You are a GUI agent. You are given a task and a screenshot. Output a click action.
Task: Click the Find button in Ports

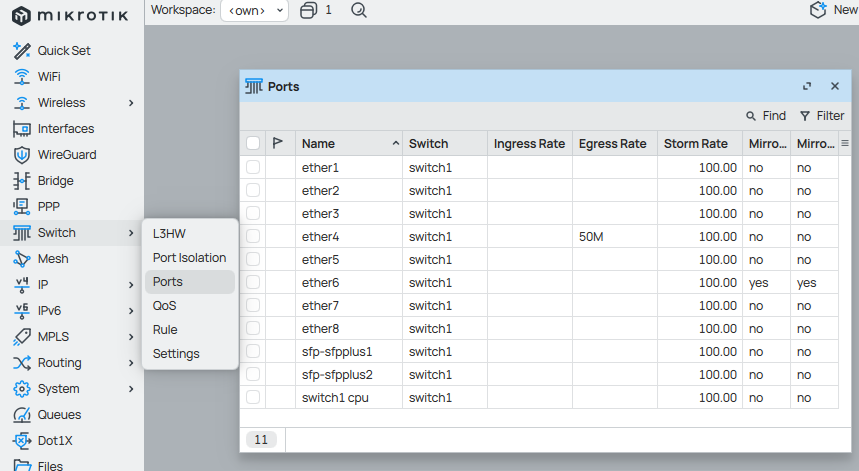pos(765,116)
